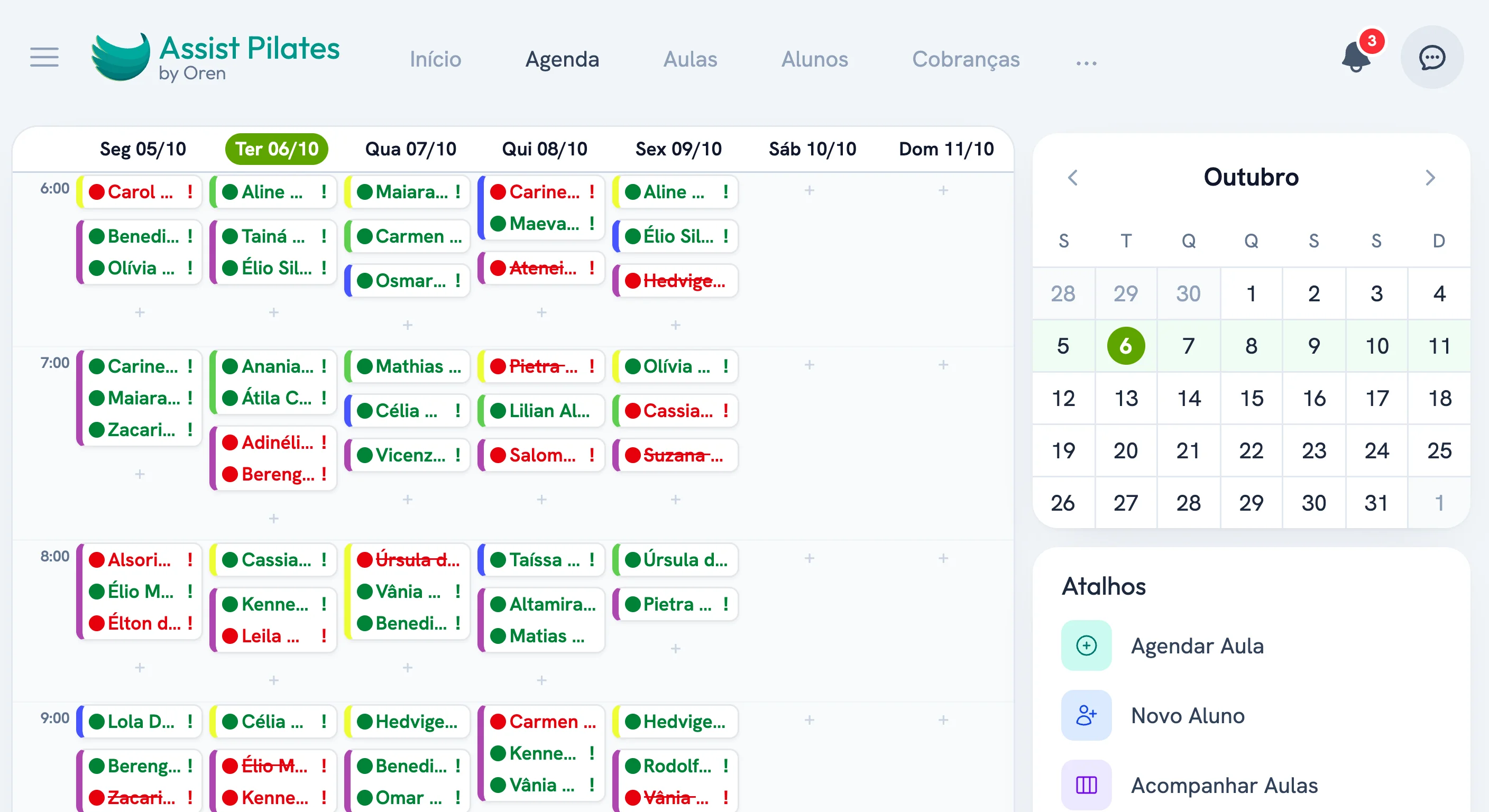Click the Novo Aluno person icon
The width and height of the screenshot is (1489, 812).
(x=1086, y=715)
